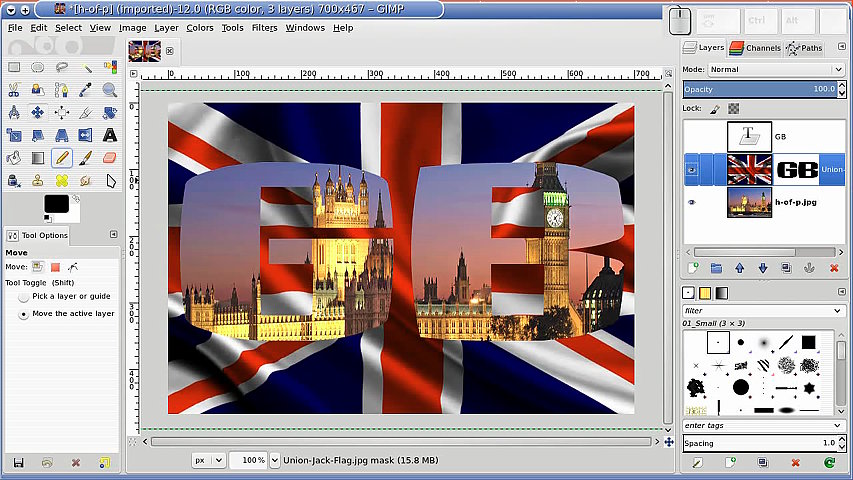
Task: Select the Clone stamp tool
Action: tap(38, 181)
